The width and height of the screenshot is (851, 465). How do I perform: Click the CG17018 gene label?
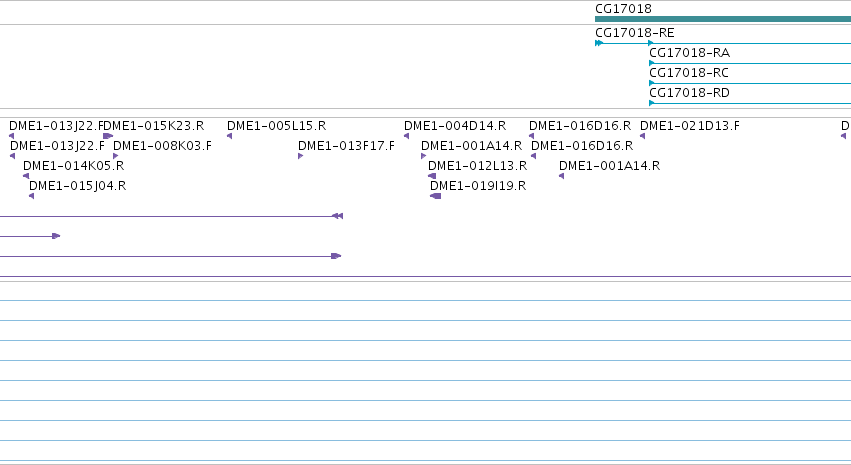[x=623, y=9]
